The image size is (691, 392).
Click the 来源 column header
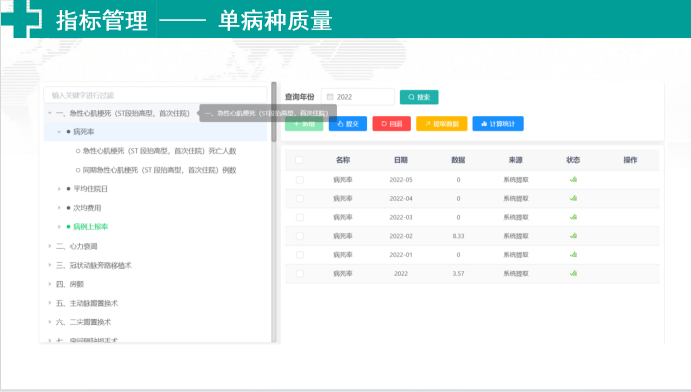516,160
